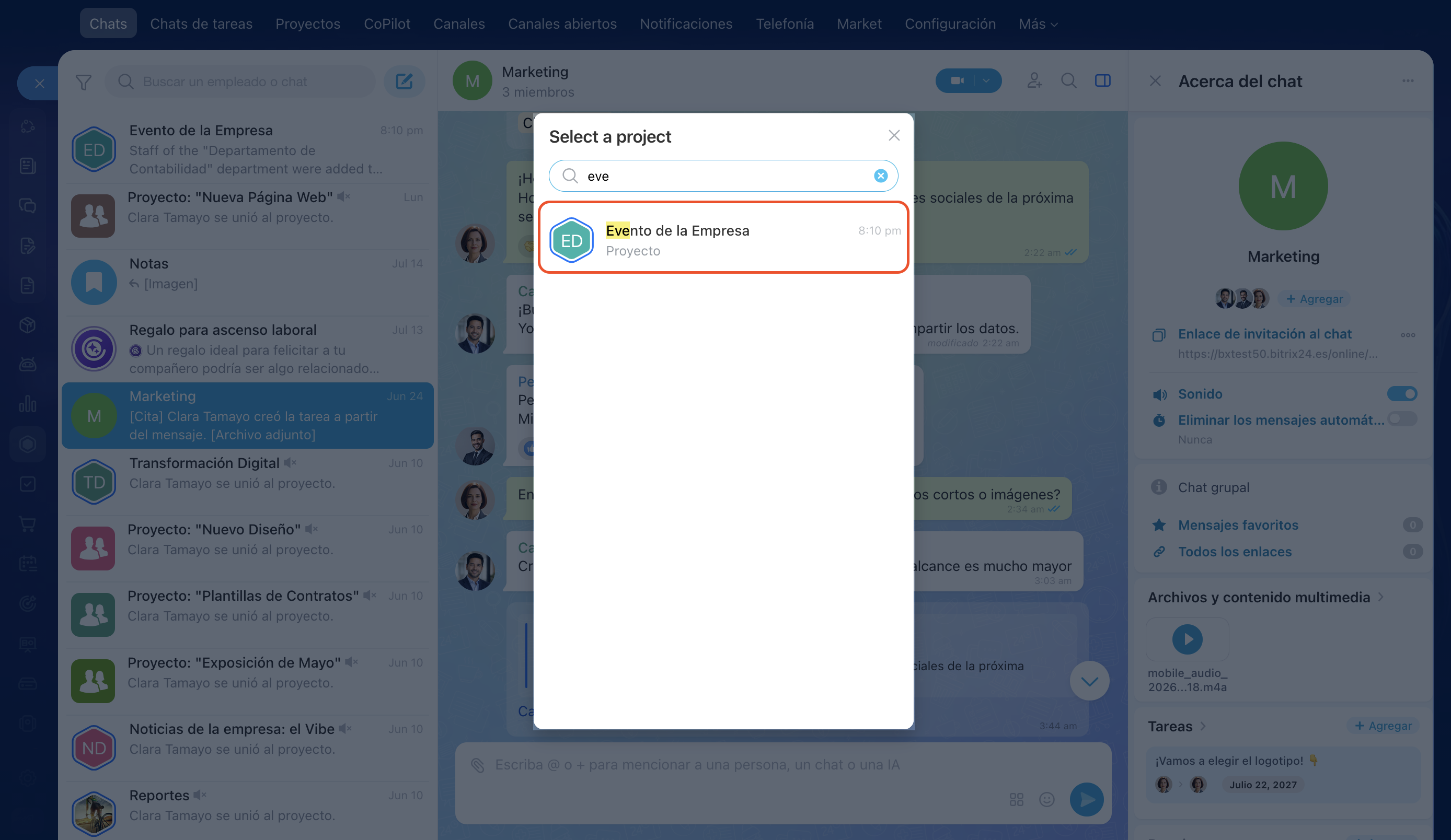This screenshot has width=1451, height=840.
Task: Switch to Canales abiertos tab
Action: 562,24
